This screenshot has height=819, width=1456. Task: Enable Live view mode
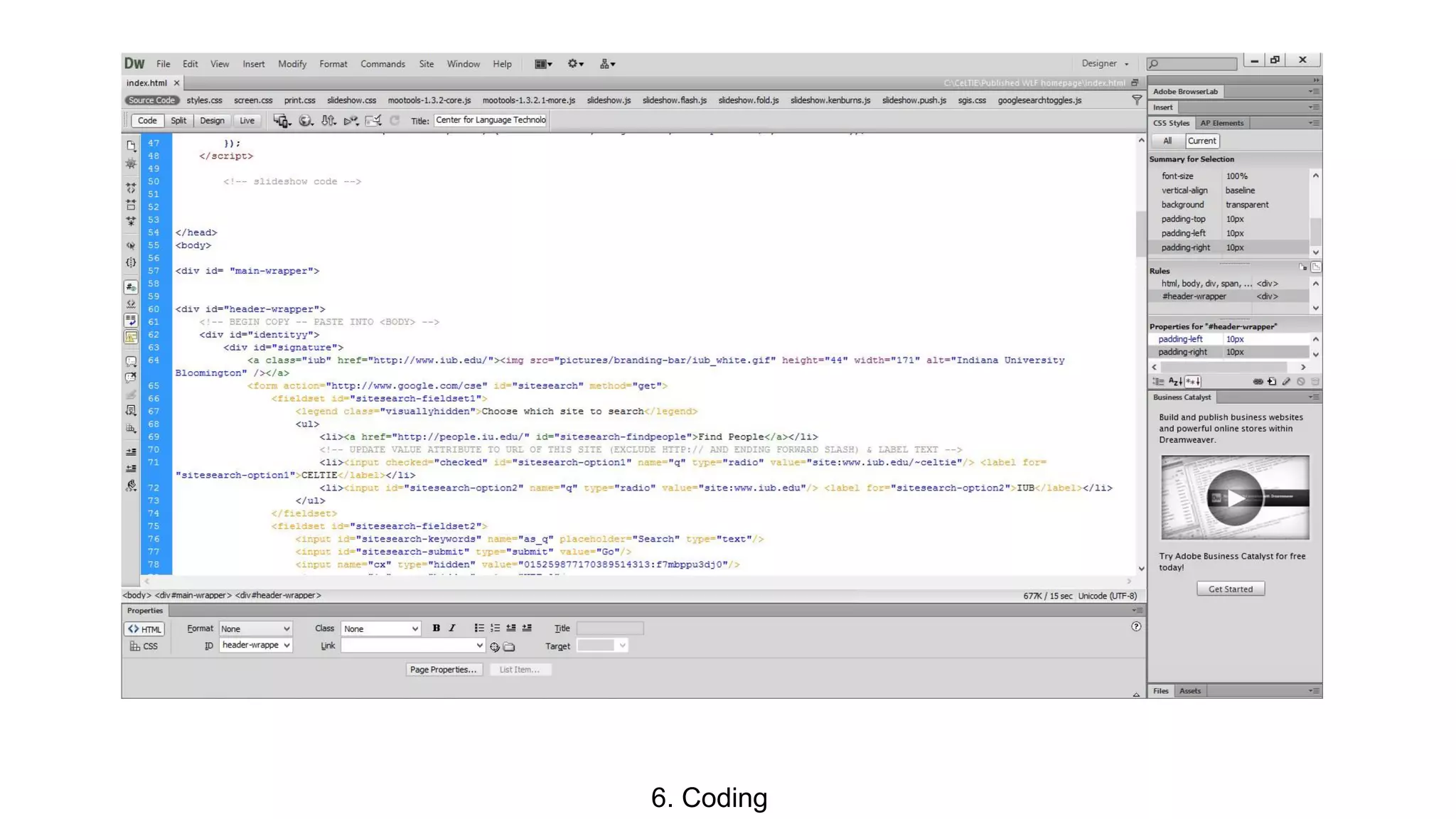pyautogui.click(x=247, y=121)
